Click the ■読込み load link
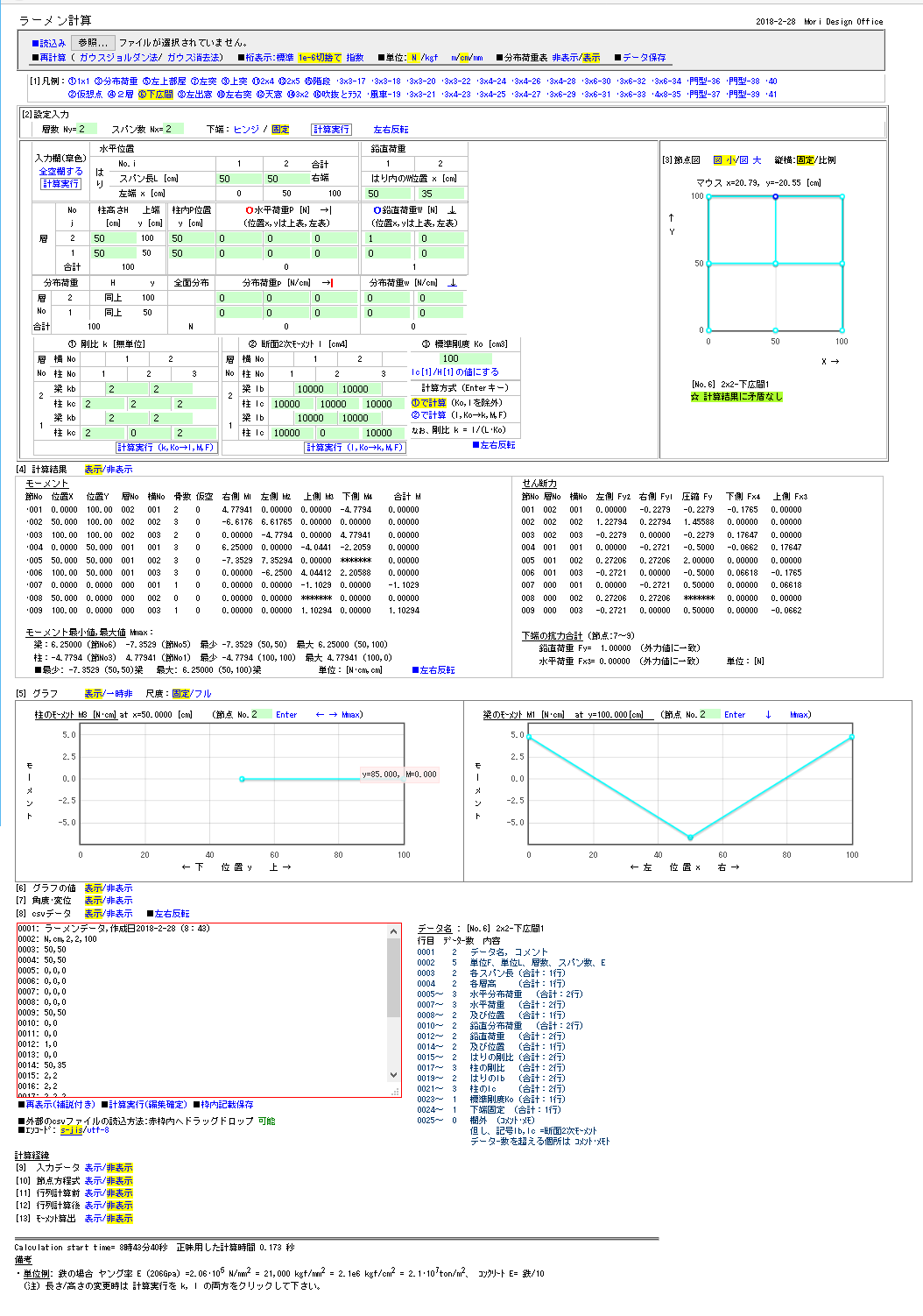 coord(49,43)
